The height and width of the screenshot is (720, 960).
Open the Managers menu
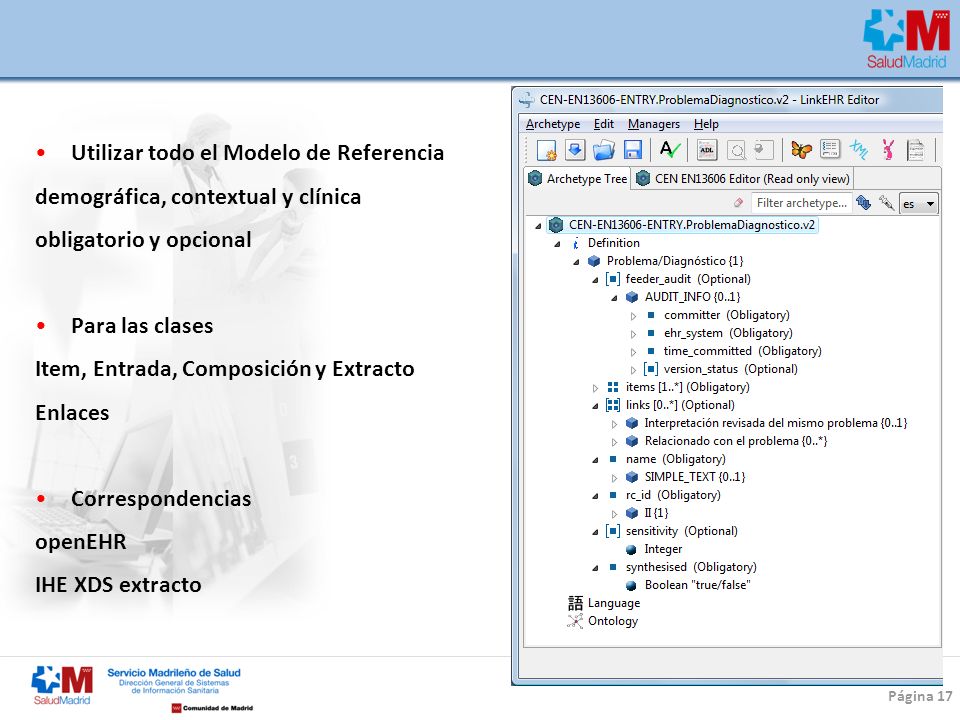tap(654, 124)
